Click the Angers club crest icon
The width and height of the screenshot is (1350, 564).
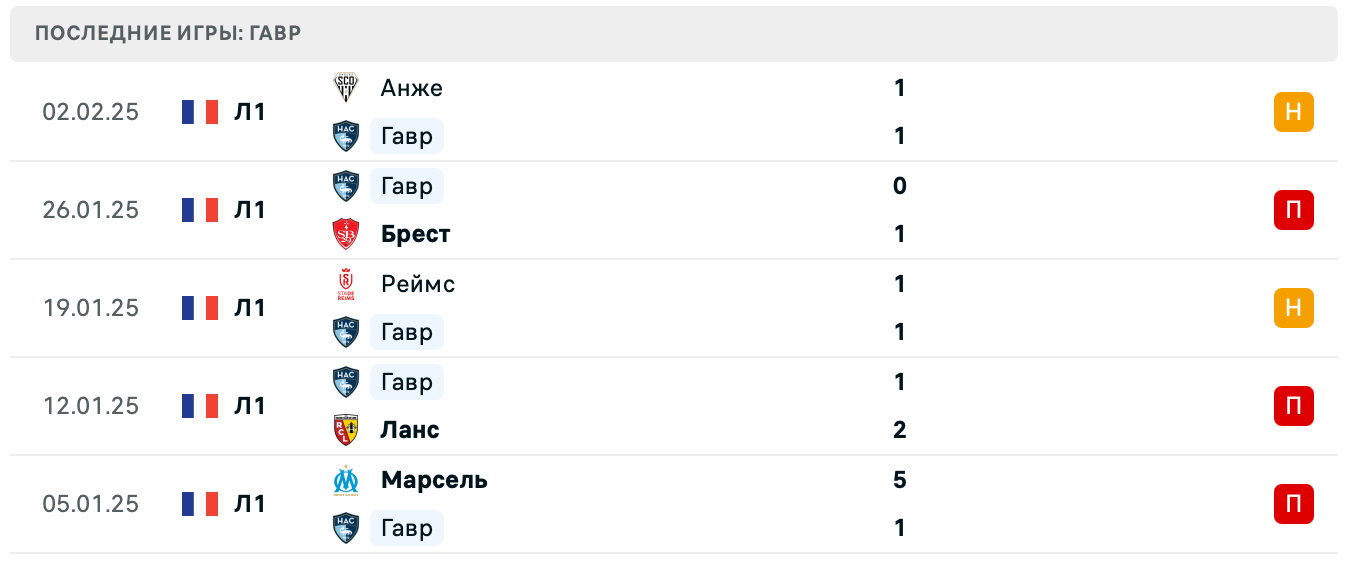pyautogui.click(x=346, y=88)
